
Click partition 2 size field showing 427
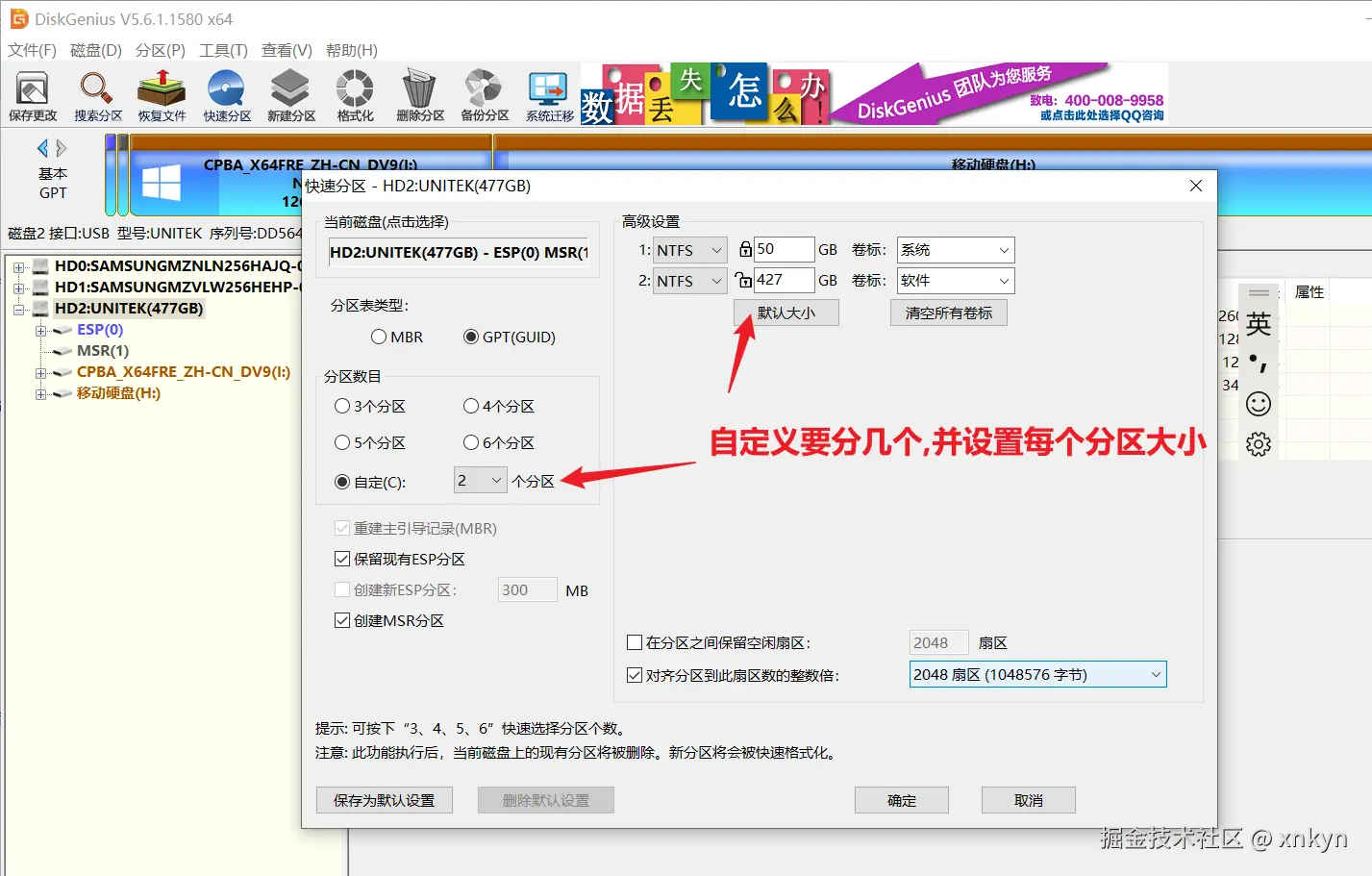pyautogui.click(x=784, y=280)
